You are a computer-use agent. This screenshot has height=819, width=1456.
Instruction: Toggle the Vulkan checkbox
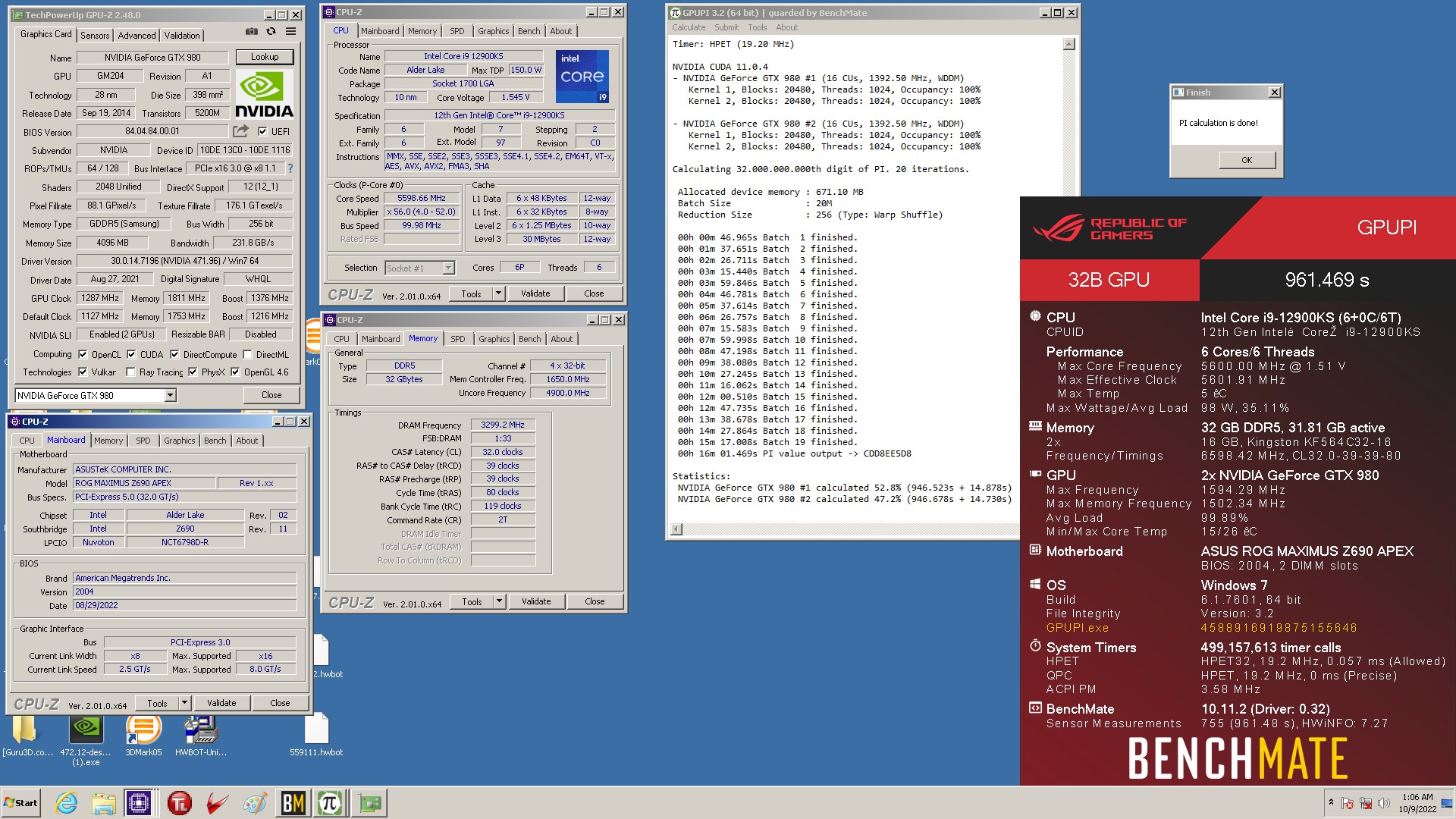(83, 372)
